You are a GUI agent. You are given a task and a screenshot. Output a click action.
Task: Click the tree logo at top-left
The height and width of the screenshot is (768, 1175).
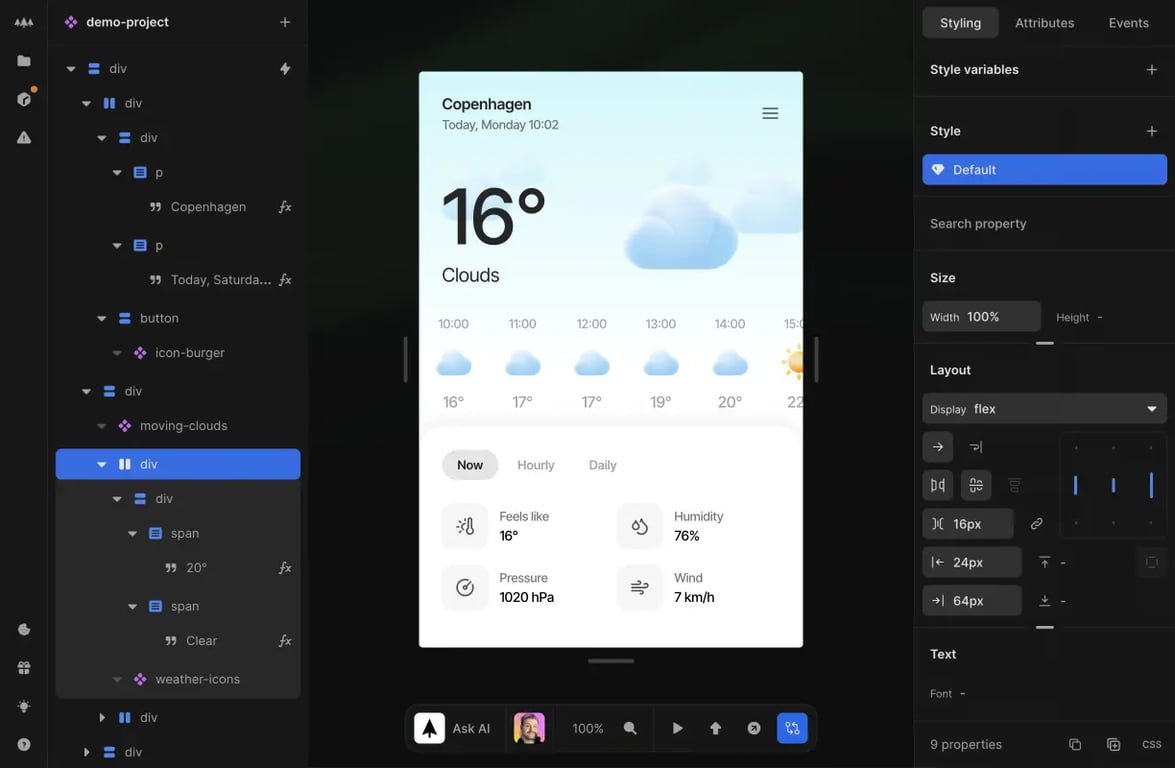coord(24,22)
